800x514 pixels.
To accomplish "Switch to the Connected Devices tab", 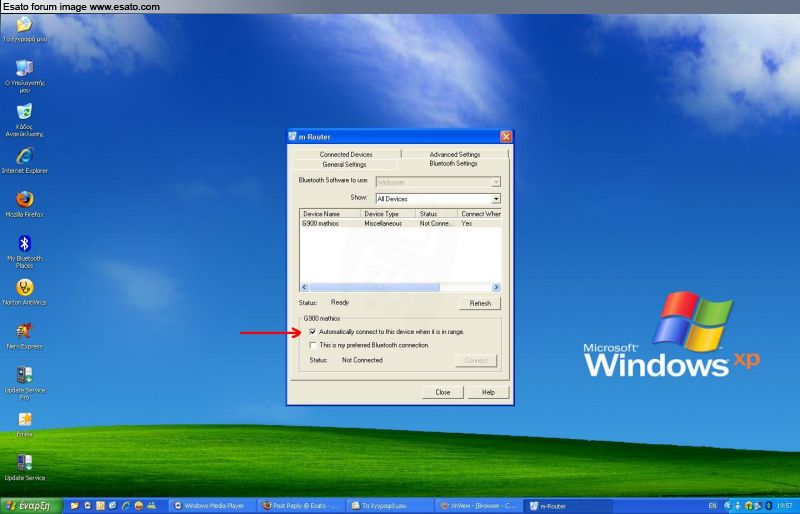I will click(346, 154).
